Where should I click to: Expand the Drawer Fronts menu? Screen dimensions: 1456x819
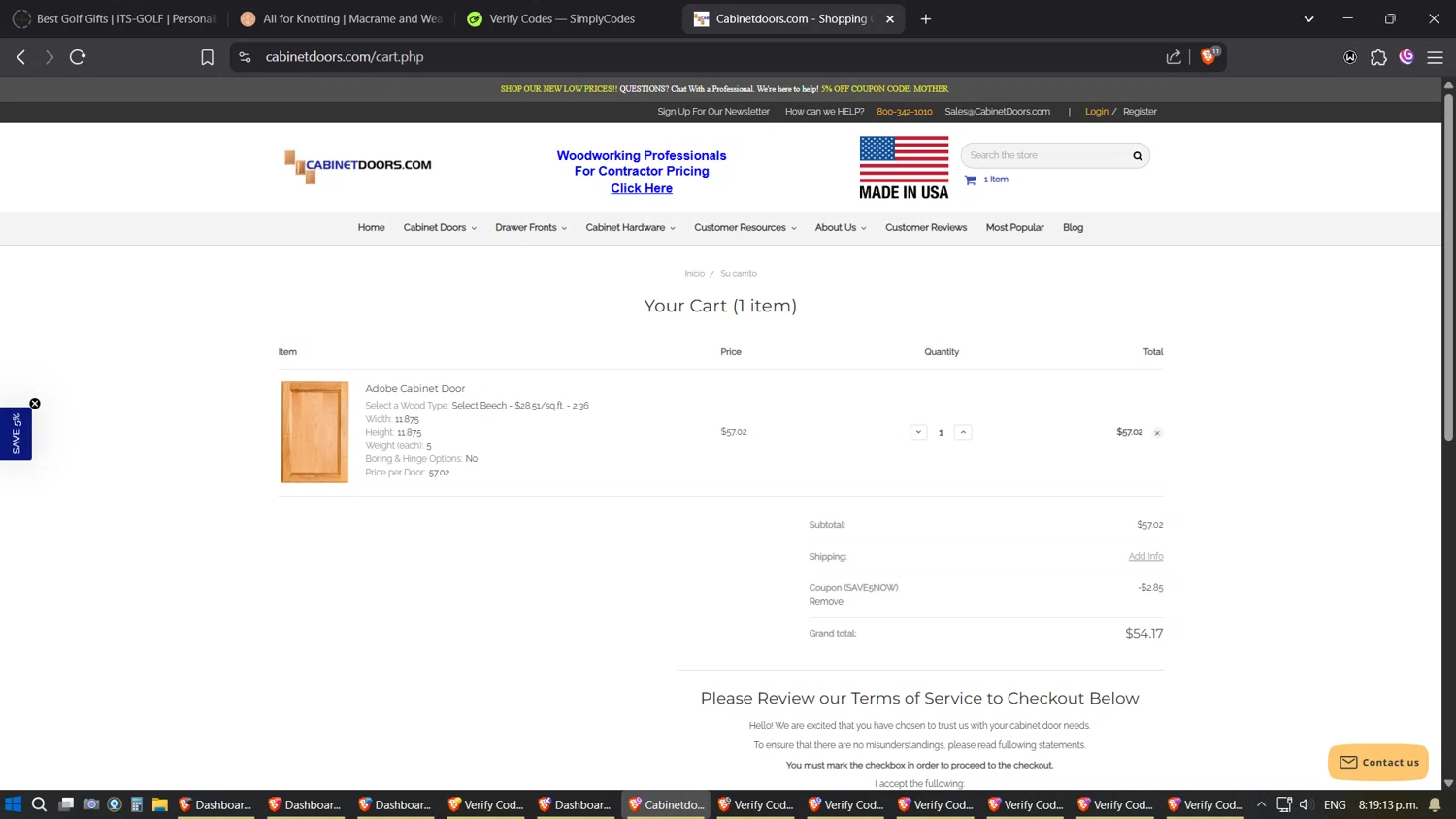tap(531, 227)
